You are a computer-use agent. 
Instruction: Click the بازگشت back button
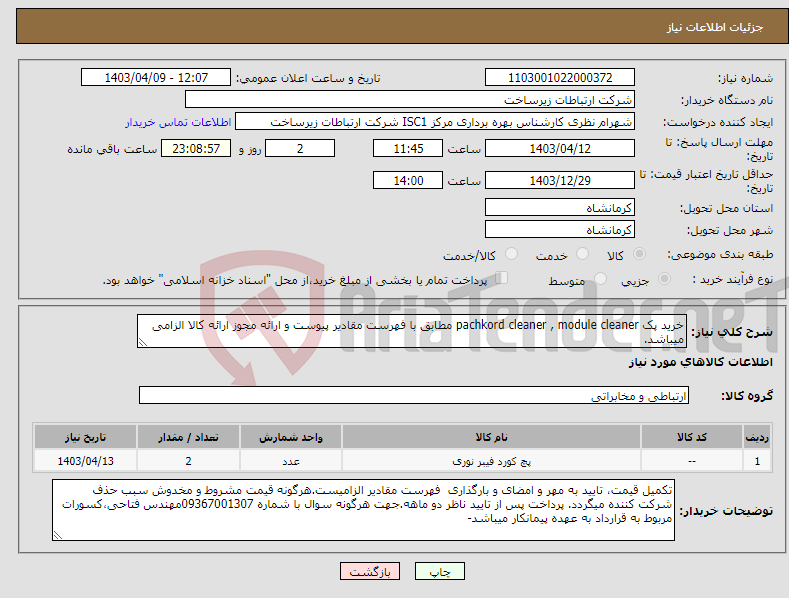coord(370,571)
